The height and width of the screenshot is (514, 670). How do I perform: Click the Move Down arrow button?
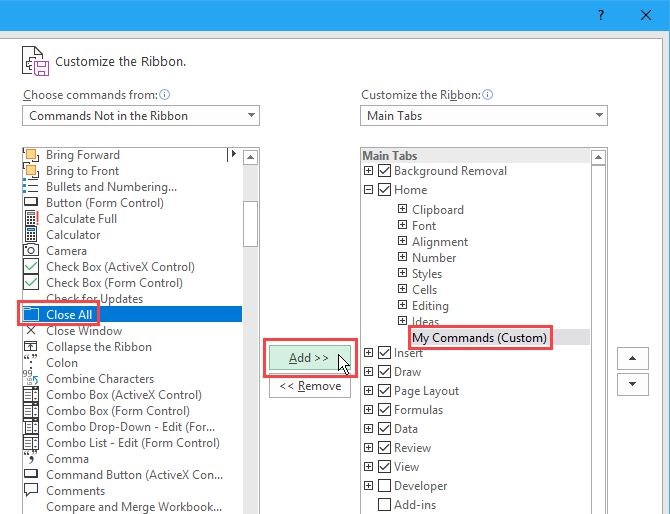coord(632,384)
